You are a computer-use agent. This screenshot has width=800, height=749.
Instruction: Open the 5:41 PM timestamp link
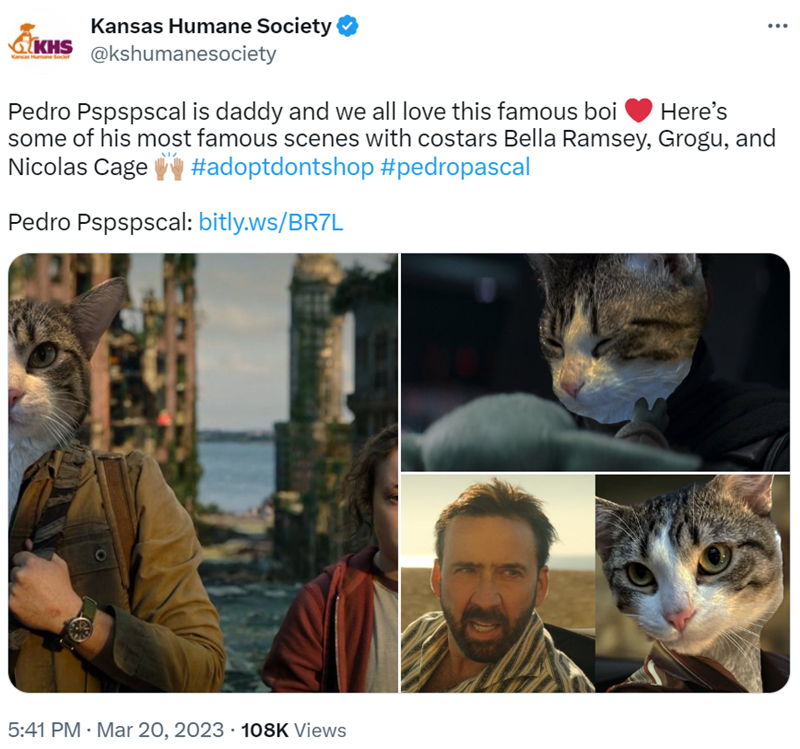[x=38, y=730]
